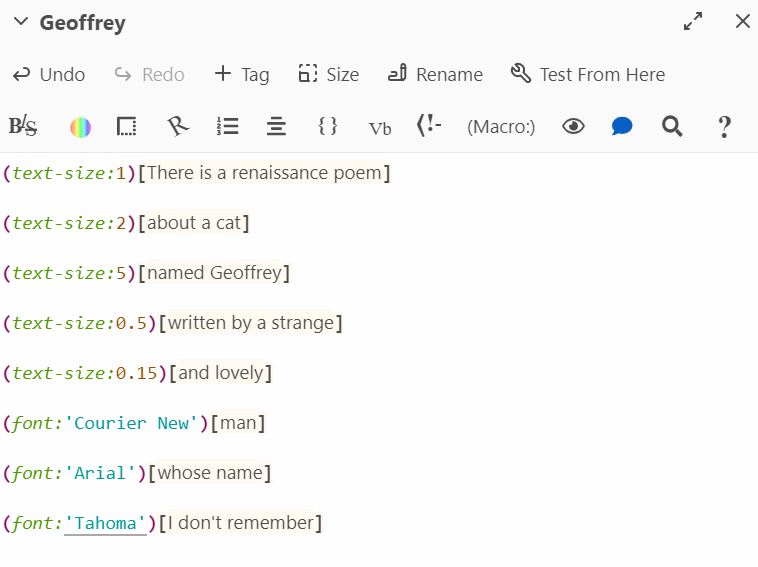The height and width of the screenshot is (567, 758).
Task: Open the bold/strikethrough text styles tool
Action: coord(23,127)
